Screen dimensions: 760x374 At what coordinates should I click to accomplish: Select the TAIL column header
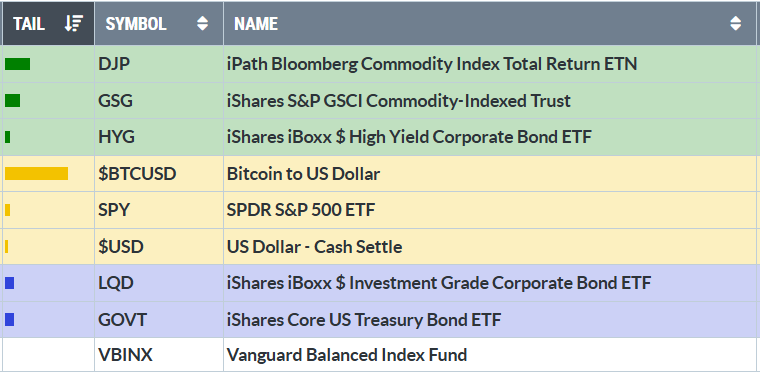tap(48, 23)
